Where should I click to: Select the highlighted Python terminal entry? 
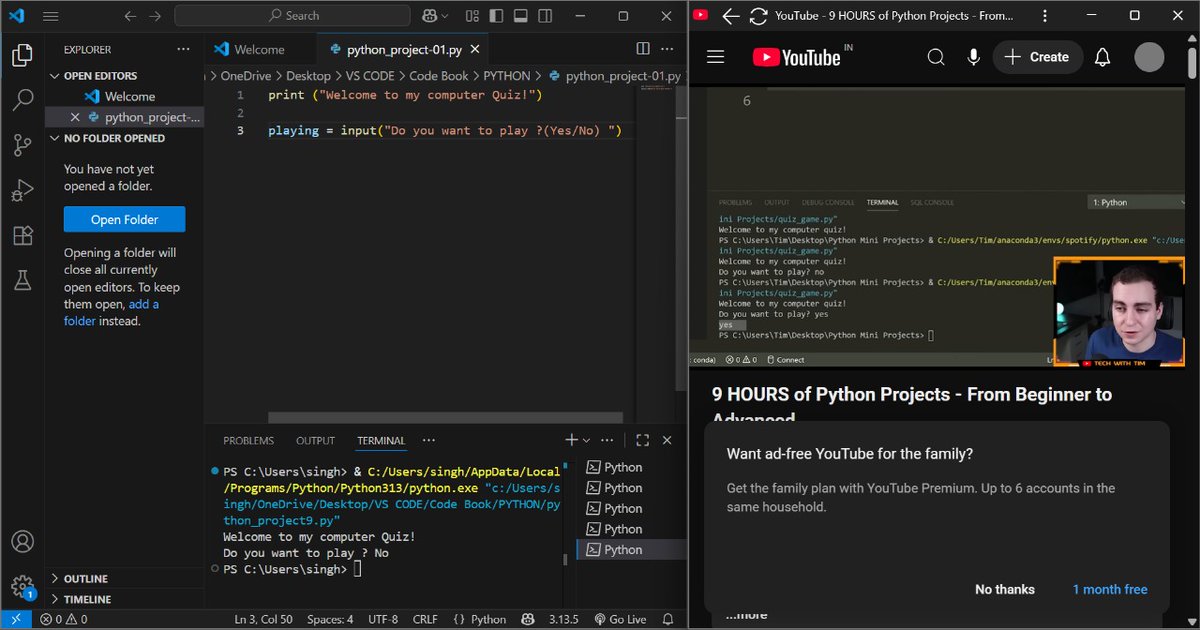(632, 549)
